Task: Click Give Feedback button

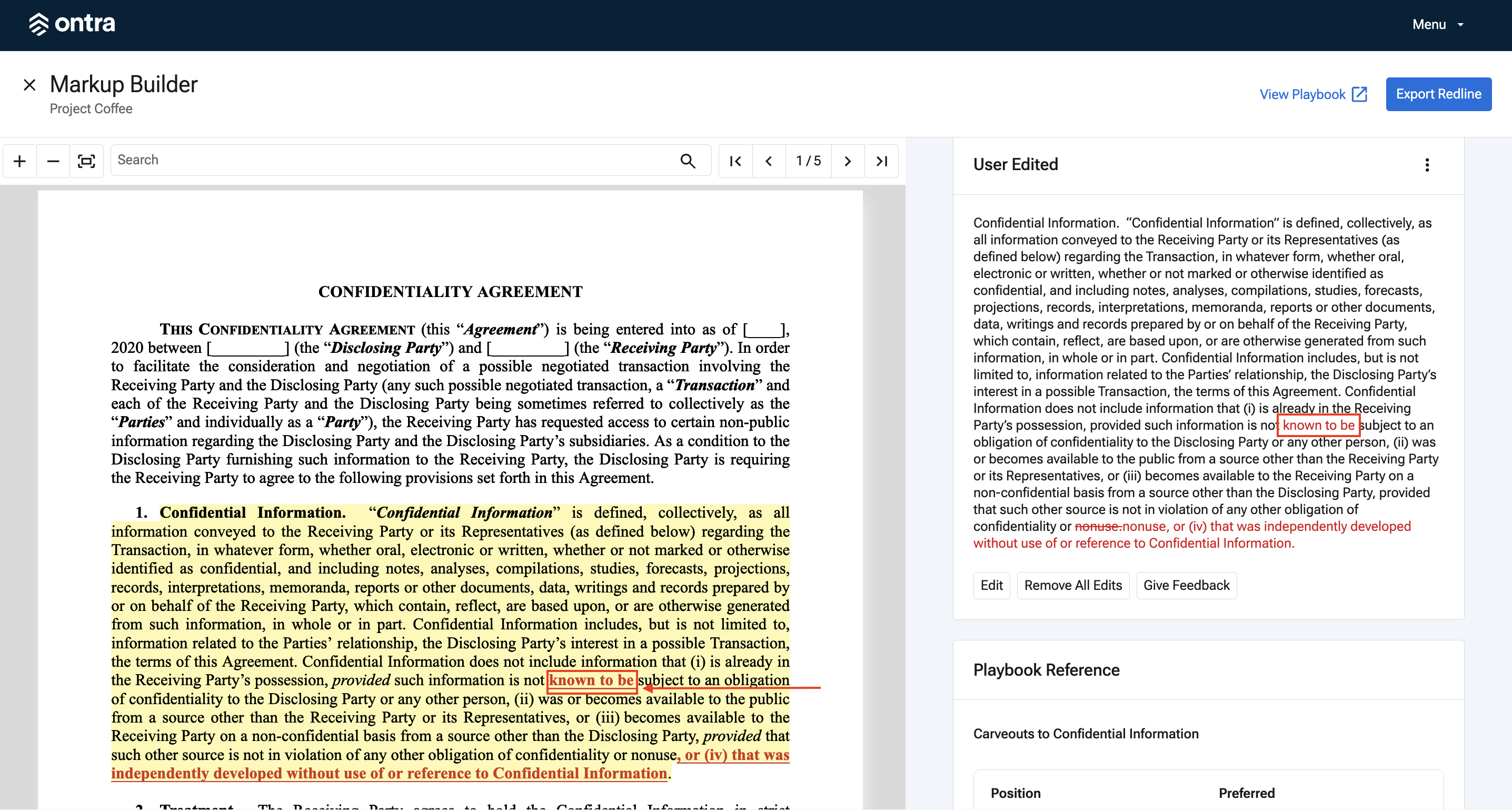Action: point(1186,585)
